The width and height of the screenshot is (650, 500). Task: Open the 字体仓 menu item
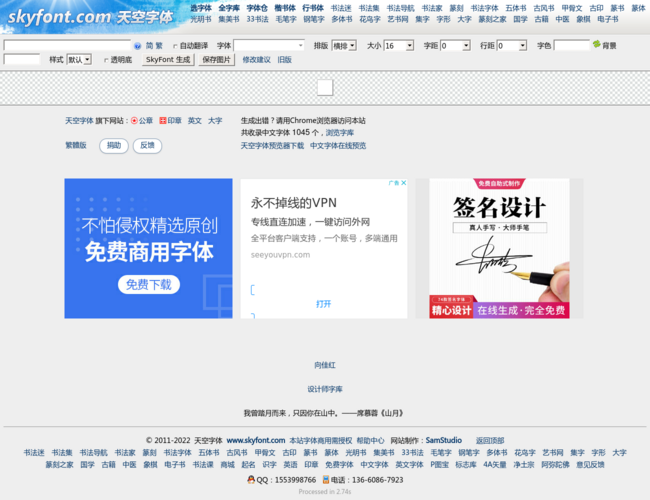[257, 8]
